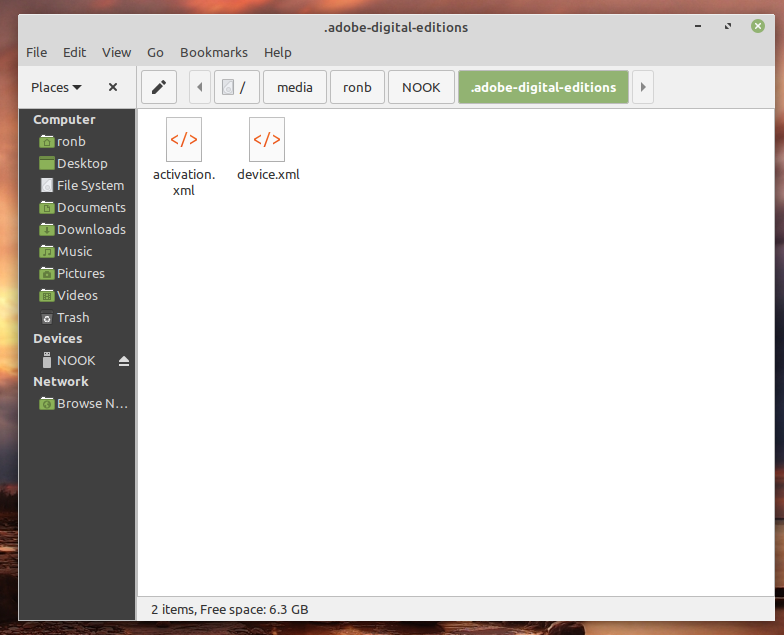
Task: Open the Go menu
Action: click(x=155, y=52)
